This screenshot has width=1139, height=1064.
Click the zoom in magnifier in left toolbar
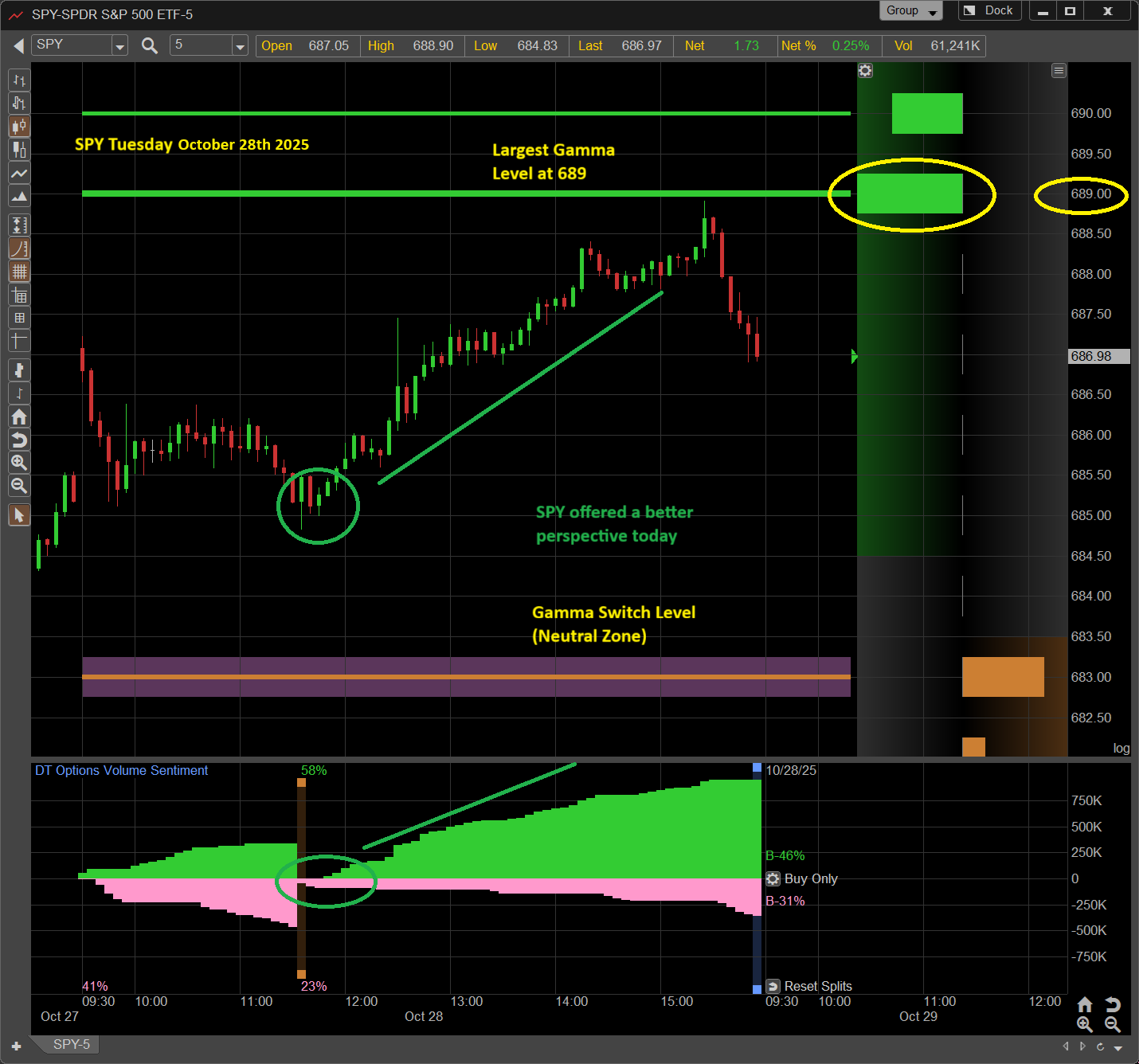click(x=19, y=463)
